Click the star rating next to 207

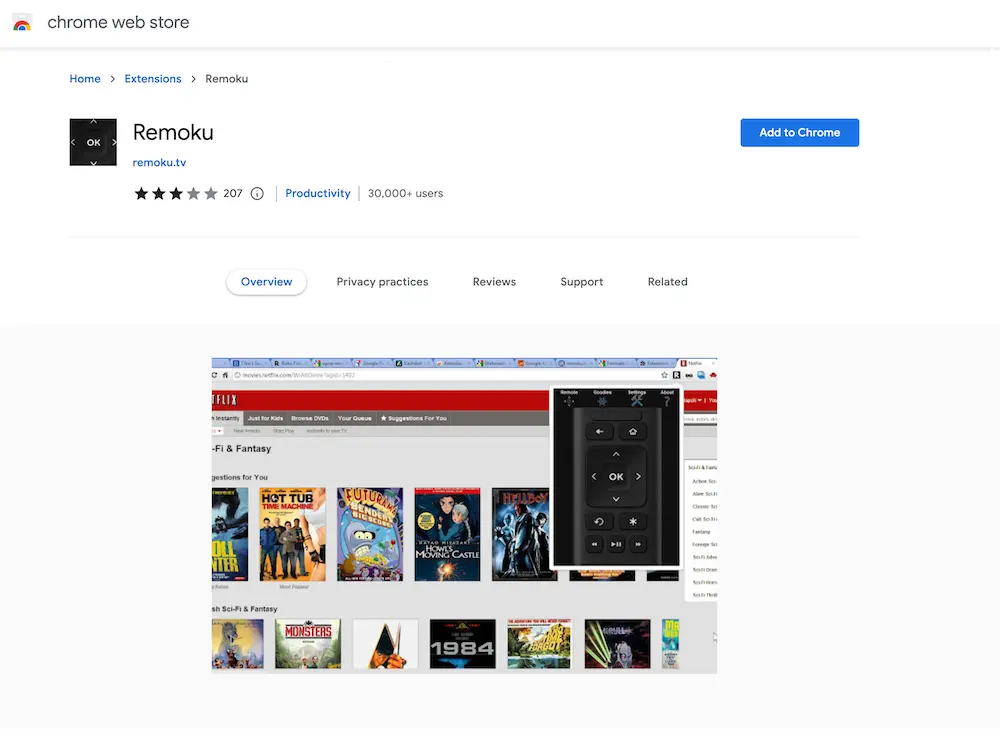click(x=175, y=193)
